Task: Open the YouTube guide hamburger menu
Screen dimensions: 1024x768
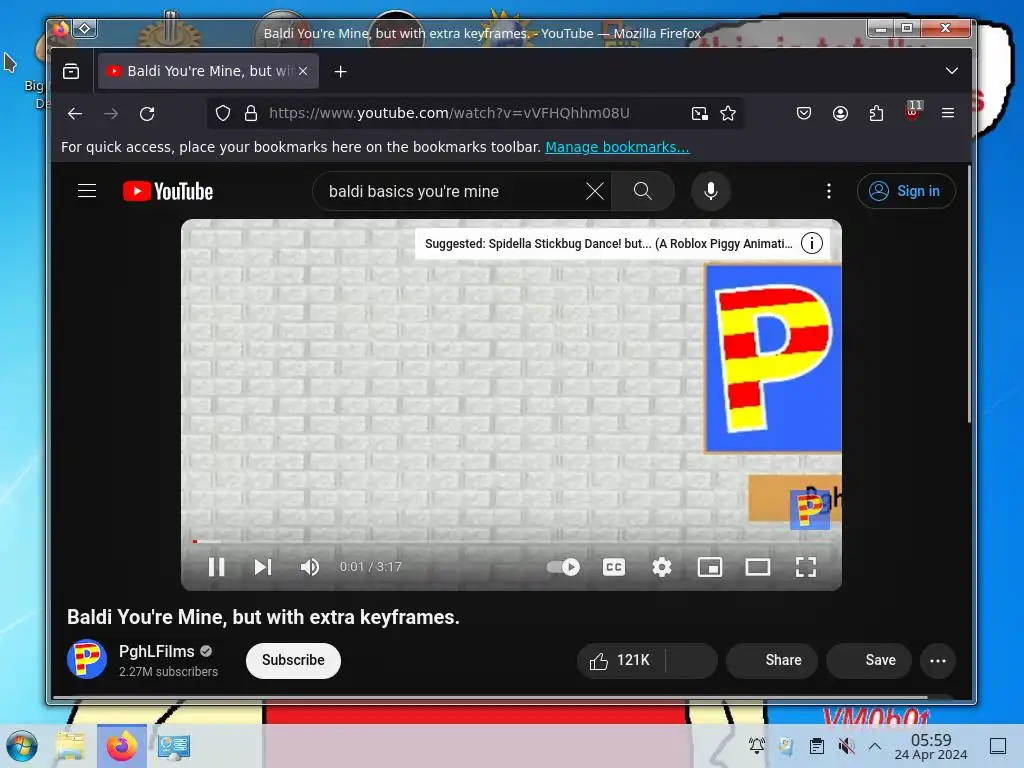Action: tap(87, 191)
